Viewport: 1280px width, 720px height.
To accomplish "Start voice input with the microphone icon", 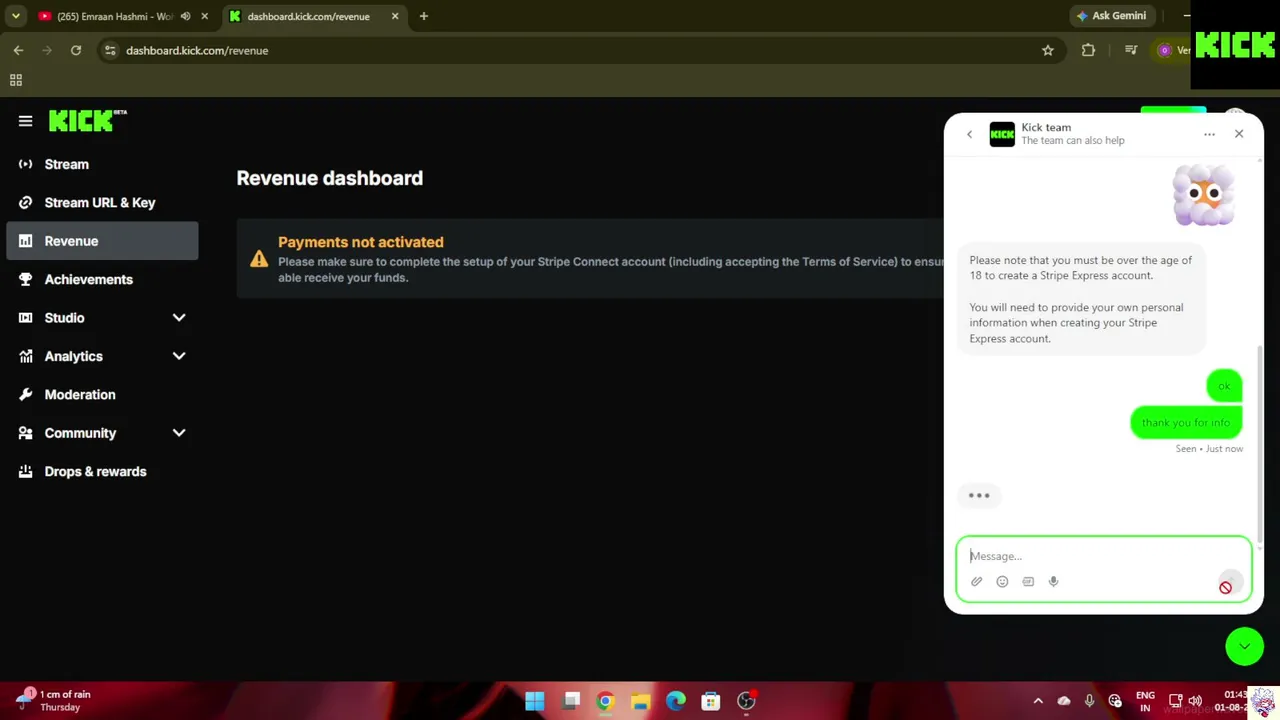I will click(1053, 581).
